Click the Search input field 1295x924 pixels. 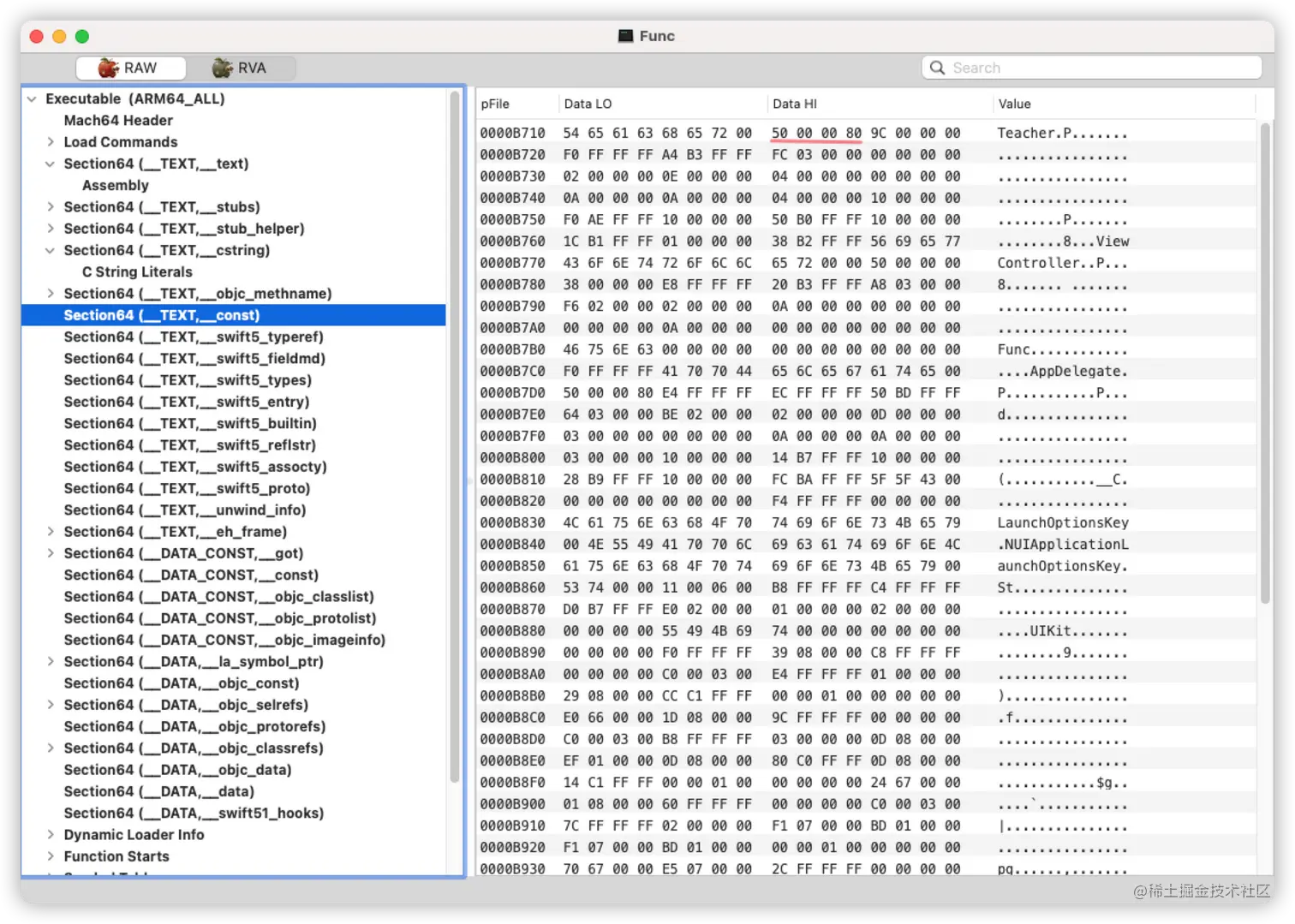tap(1092, 68)
